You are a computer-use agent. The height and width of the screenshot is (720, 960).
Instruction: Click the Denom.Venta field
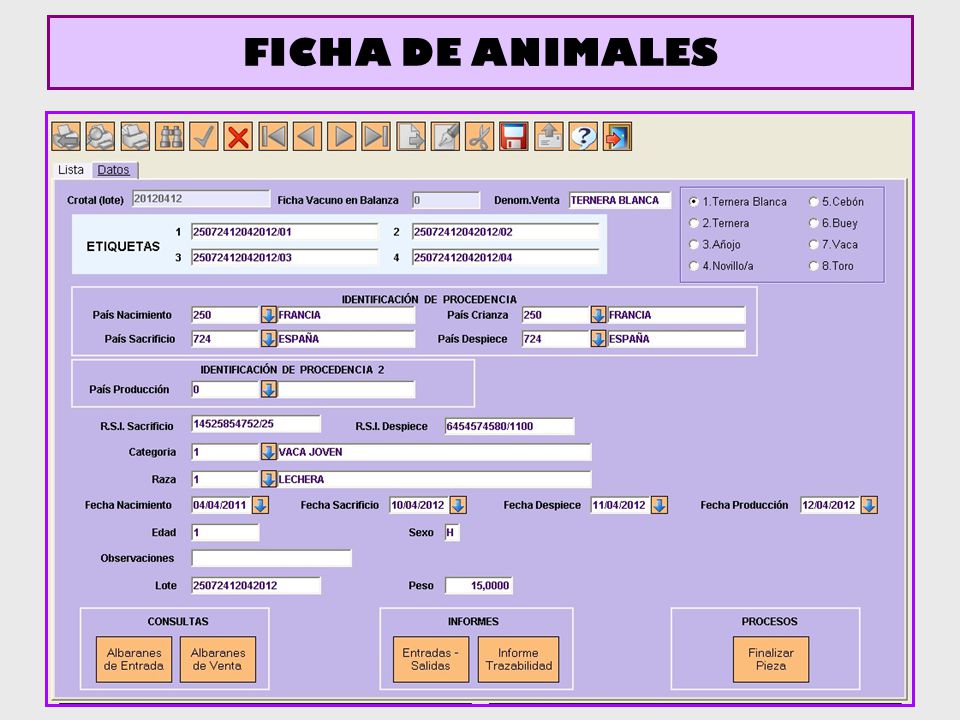click(620, 200)
